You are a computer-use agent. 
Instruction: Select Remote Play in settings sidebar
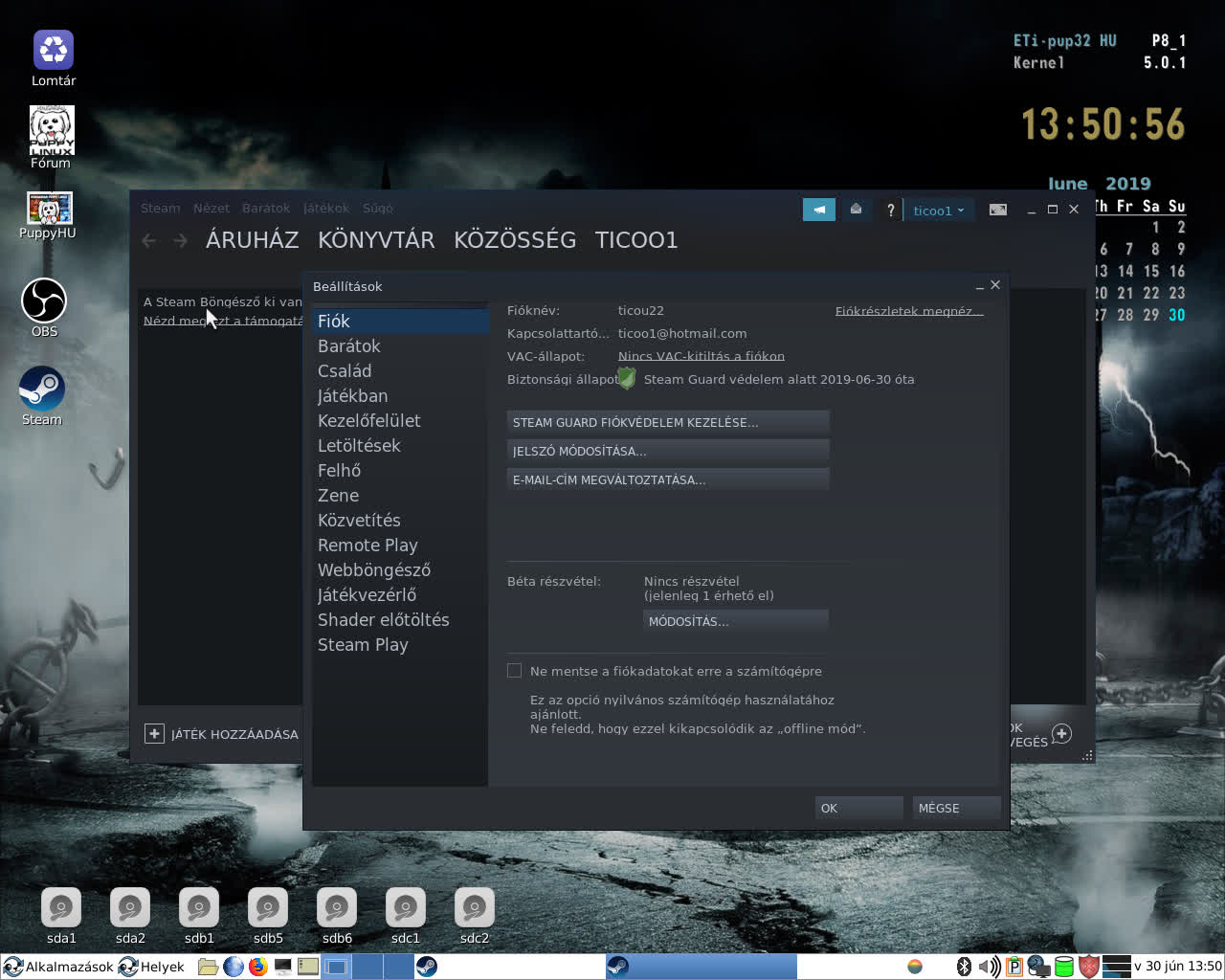400,545
